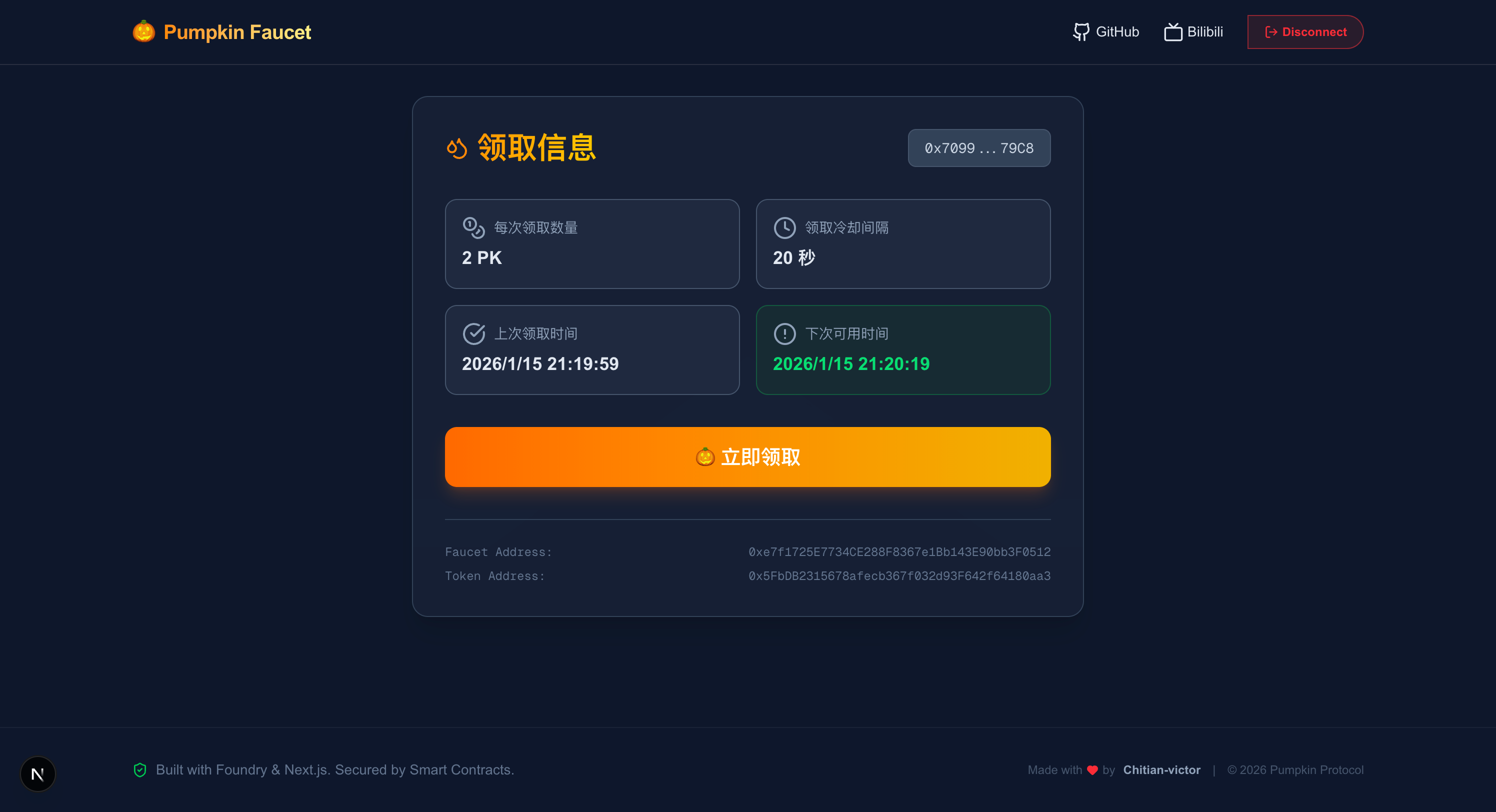Viewport: 1496px width, 812px height.
Task: Click the Bilibili TV icon
Action: click(x=1172, y=31)
